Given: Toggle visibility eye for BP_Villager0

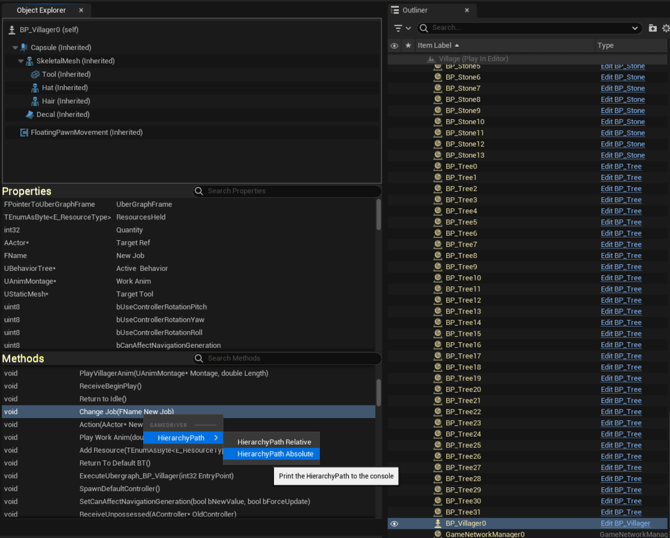Looking at the screenshot, I should [x=394, y=523].
